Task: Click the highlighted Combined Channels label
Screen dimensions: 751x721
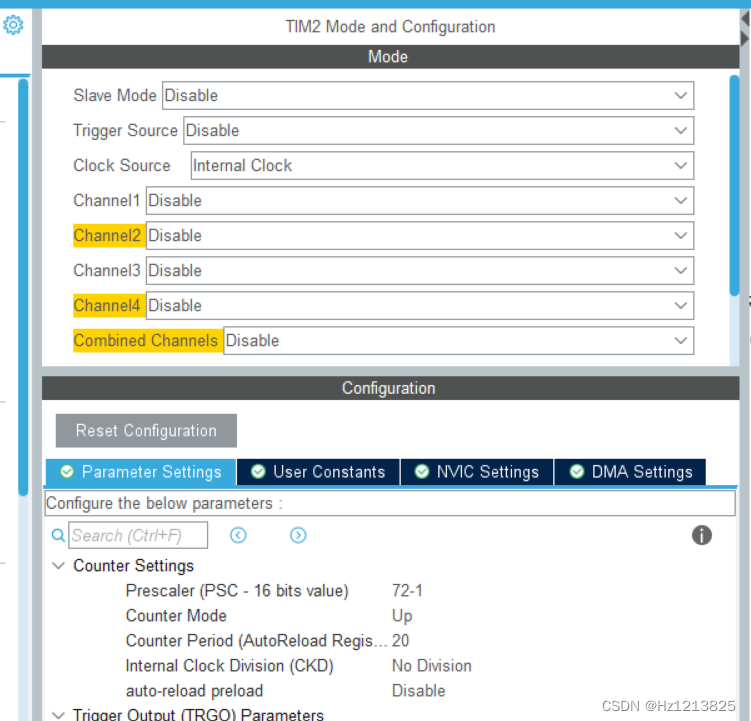Action: click(148, 341)
